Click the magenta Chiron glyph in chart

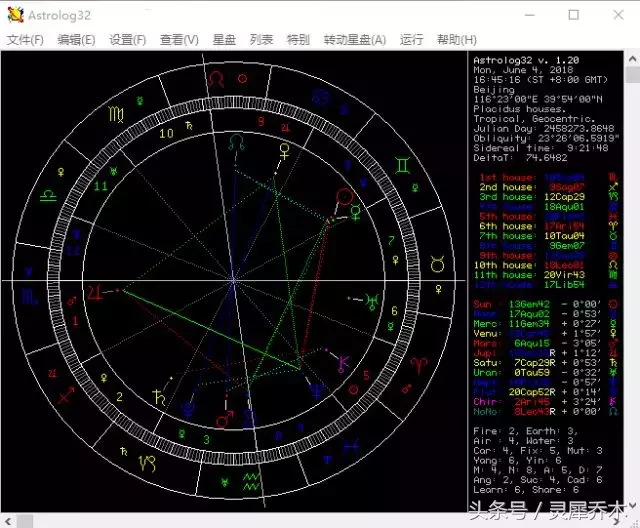[343, 364]
